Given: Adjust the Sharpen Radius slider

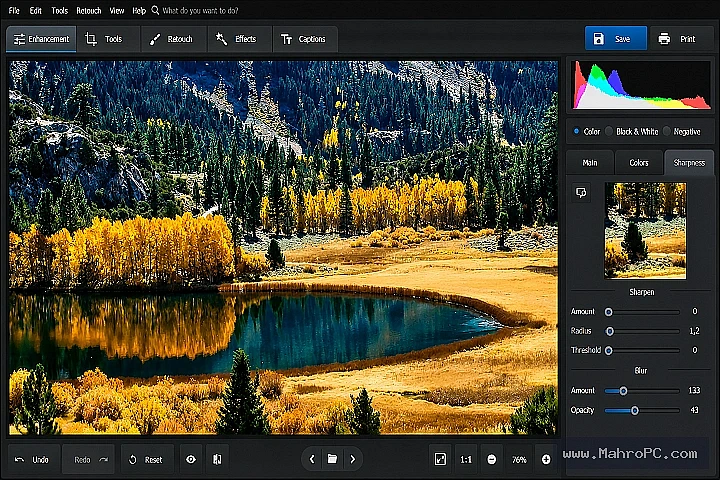Looking at the screenshot, I should 643,331.
